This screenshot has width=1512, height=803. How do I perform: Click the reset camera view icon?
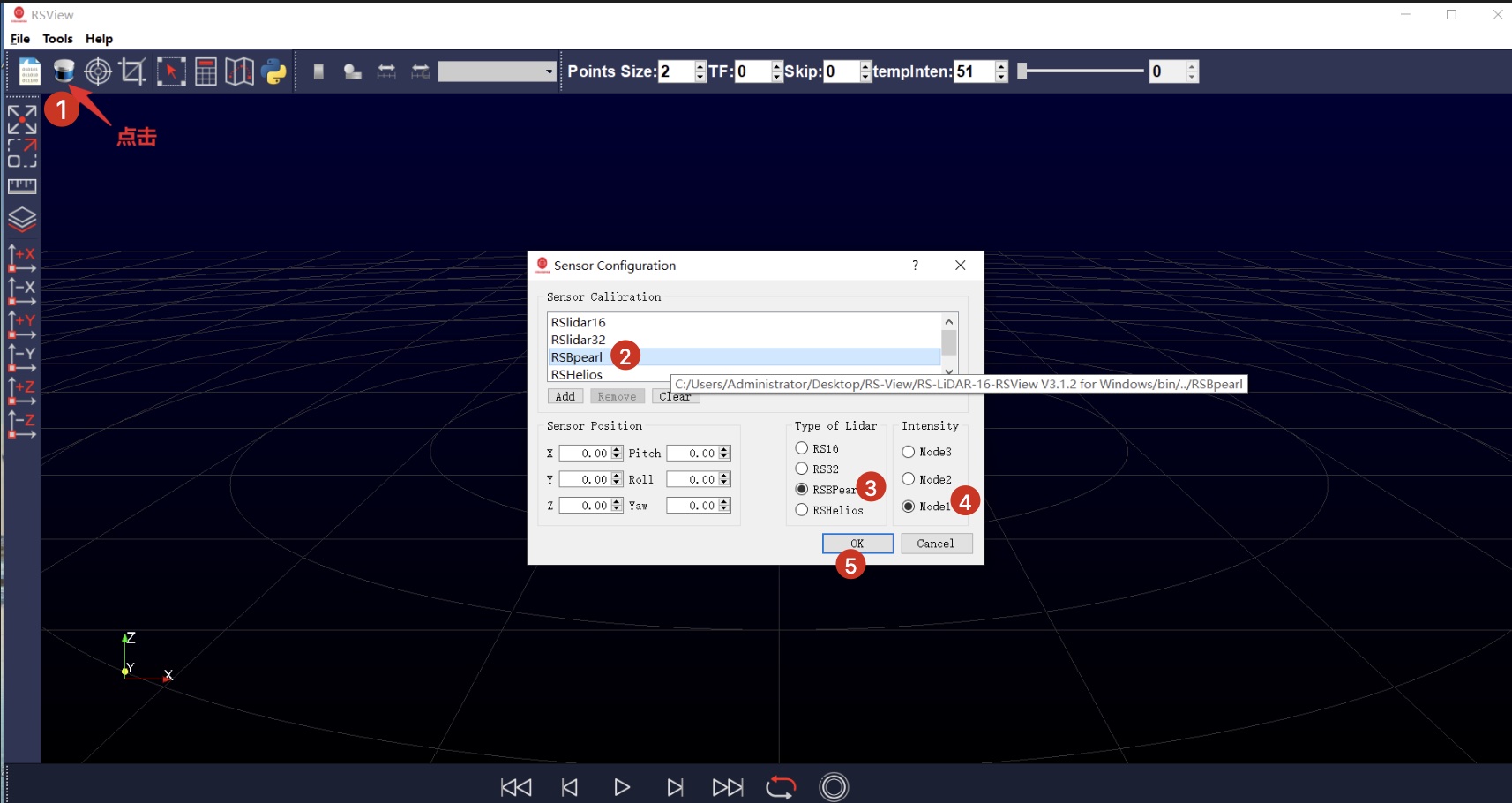[22, 119]
